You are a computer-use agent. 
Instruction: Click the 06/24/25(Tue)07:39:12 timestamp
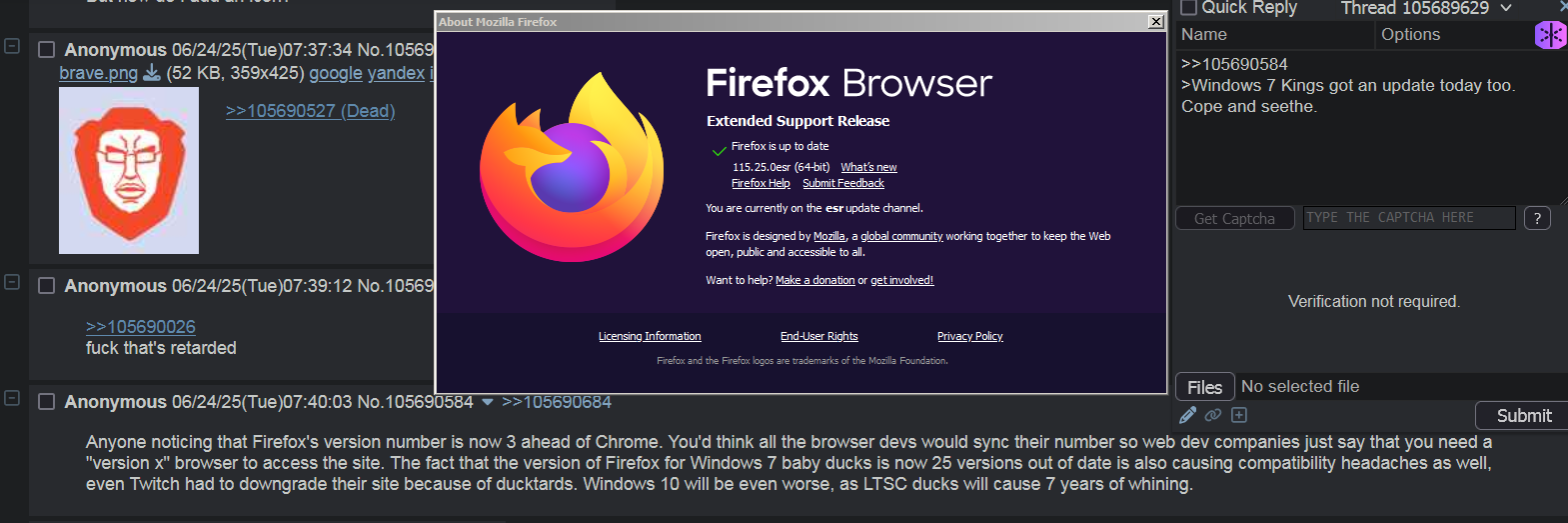pos(262,286)
